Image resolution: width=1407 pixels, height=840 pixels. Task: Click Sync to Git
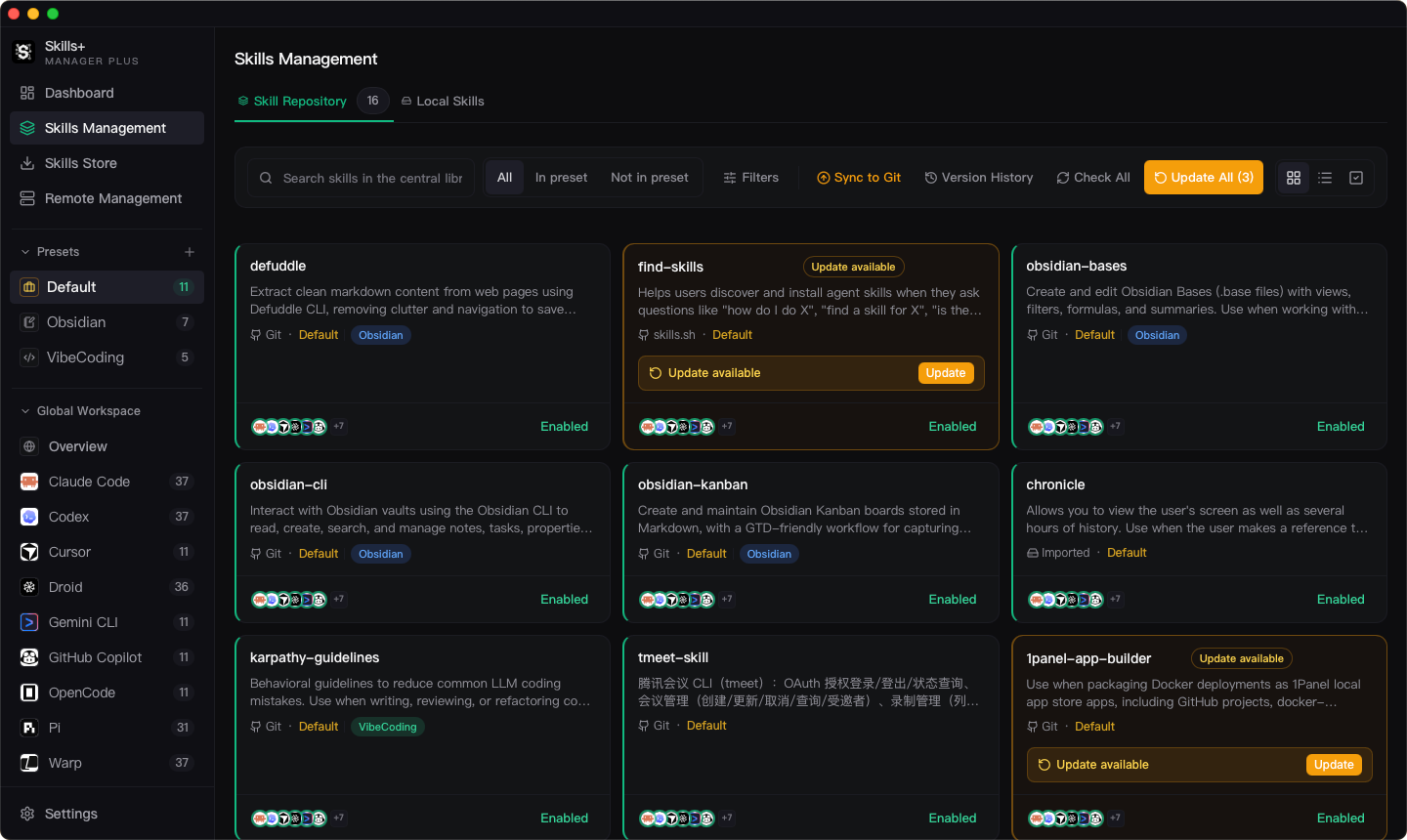pyautogui.click(x=859, y=178)
